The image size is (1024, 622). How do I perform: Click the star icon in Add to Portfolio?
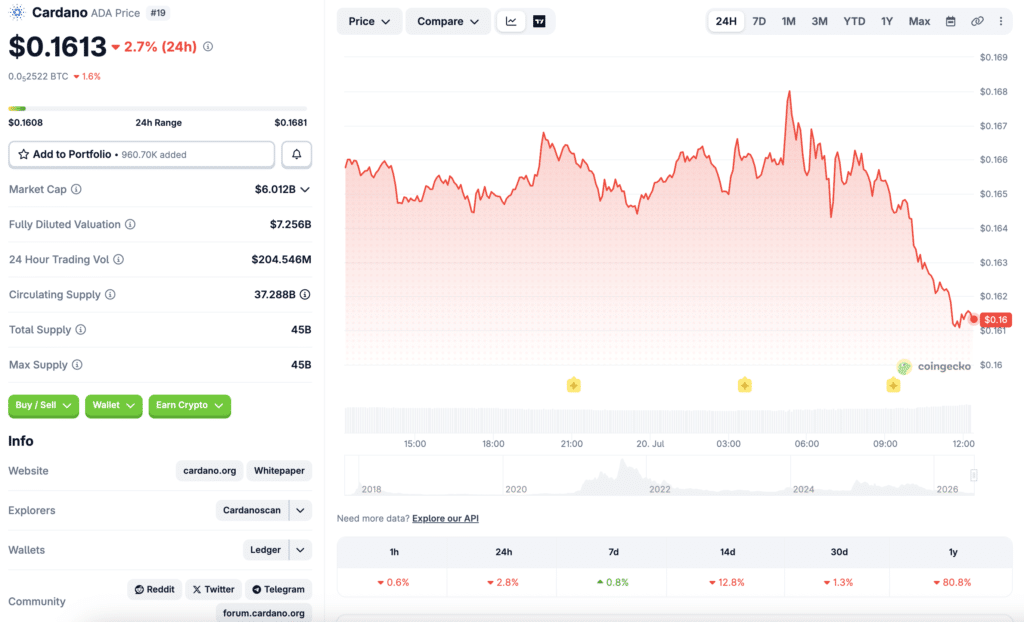[x=24, y=154]
